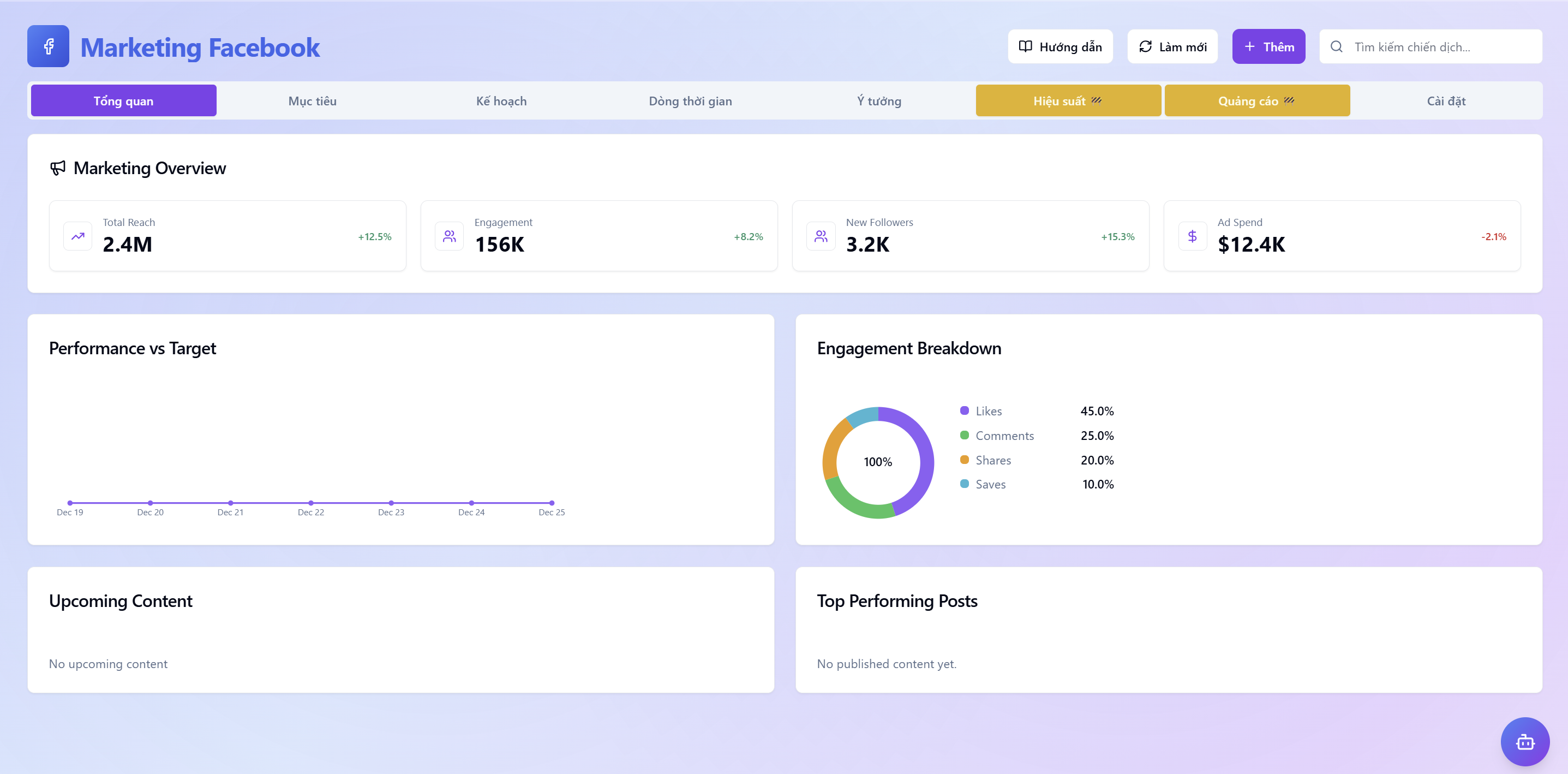Click the Likes purple legend dot

(x=964, y=410)
